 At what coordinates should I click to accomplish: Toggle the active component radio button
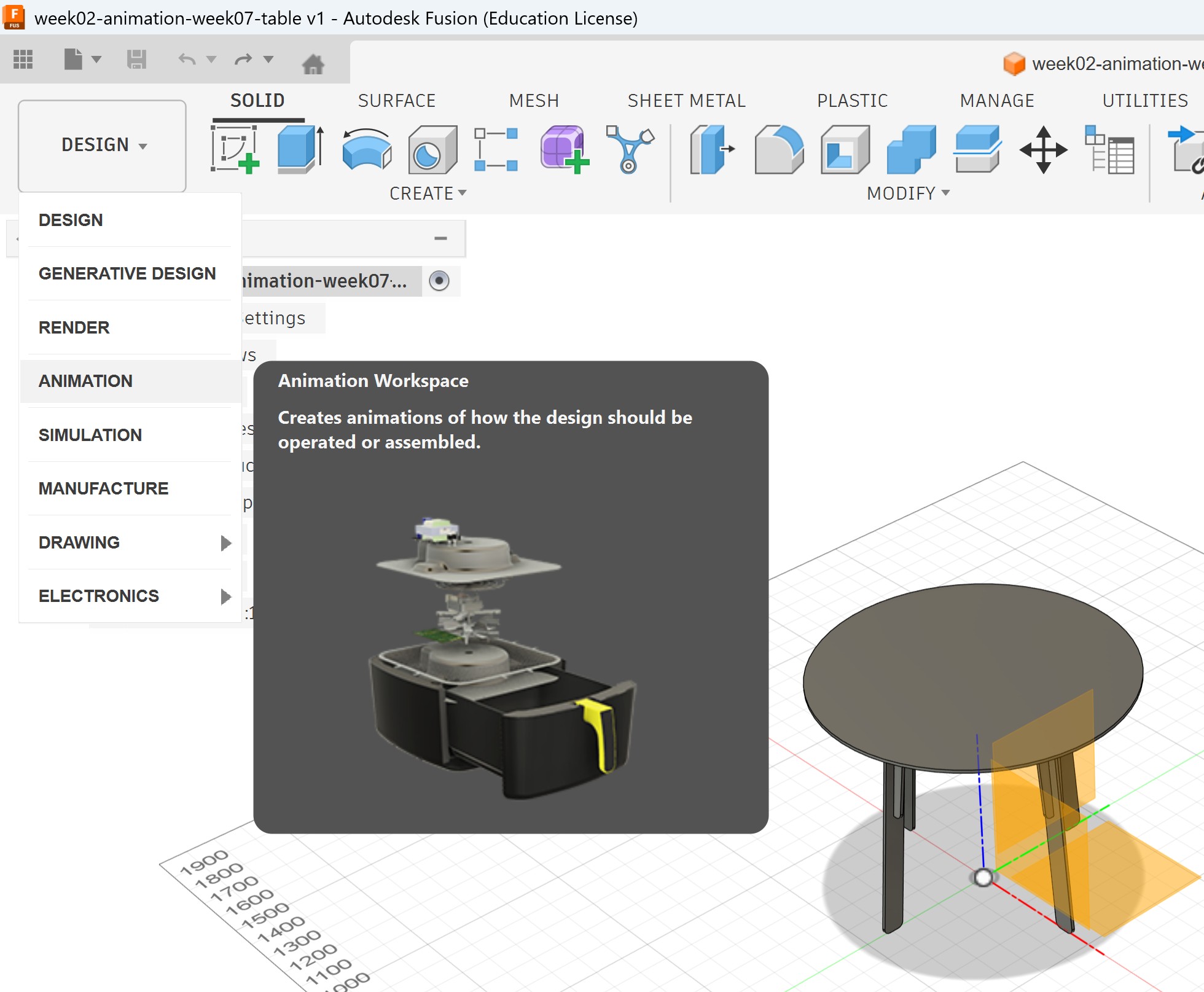[x=439, y=281]
